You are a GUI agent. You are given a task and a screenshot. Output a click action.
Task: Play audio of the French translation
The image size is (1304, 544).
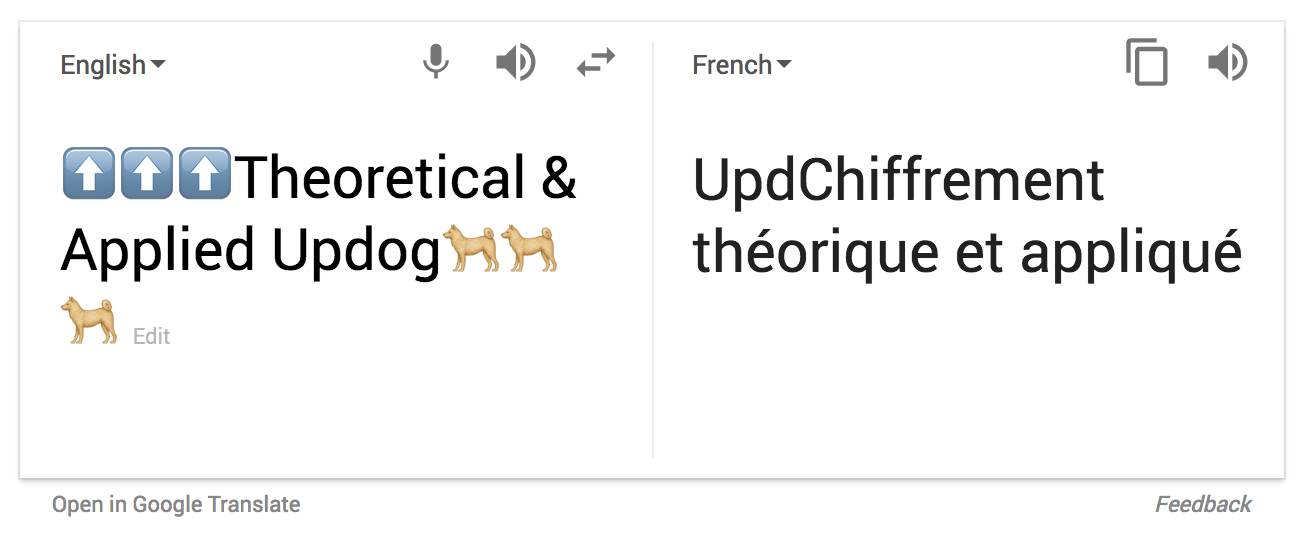tap(1228, 64)
